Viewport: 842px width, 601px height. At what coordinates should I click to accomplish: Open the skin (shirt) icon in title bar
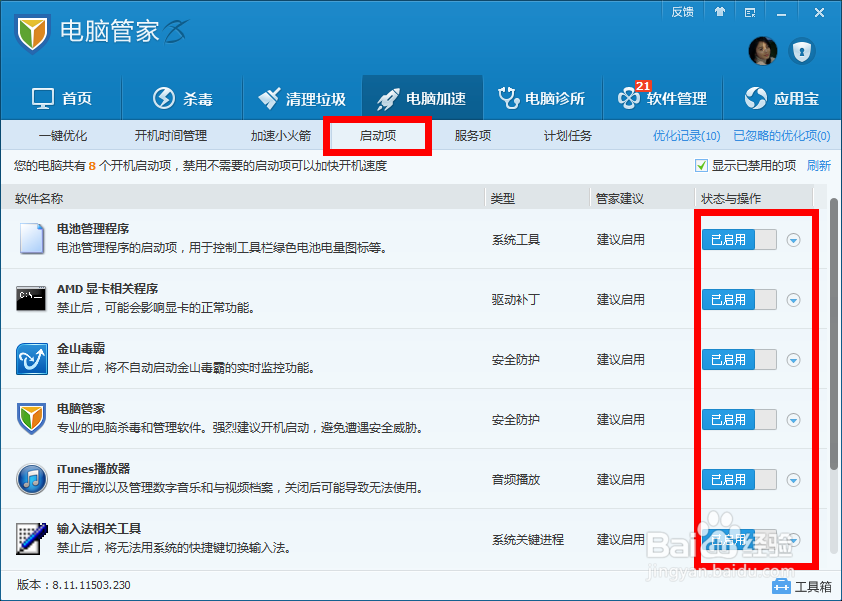pyautogui.click(x=720, y=12)
